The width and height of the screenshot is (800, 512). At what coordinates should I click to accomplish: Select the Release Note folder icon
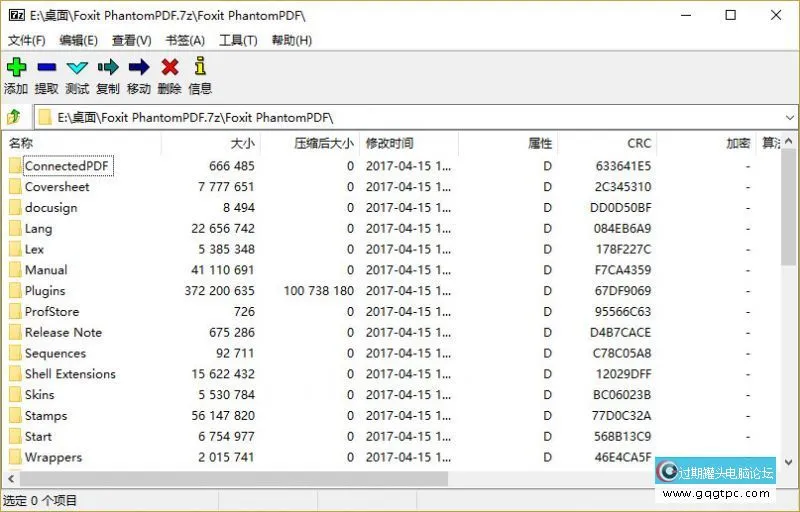tap(15, 332)
